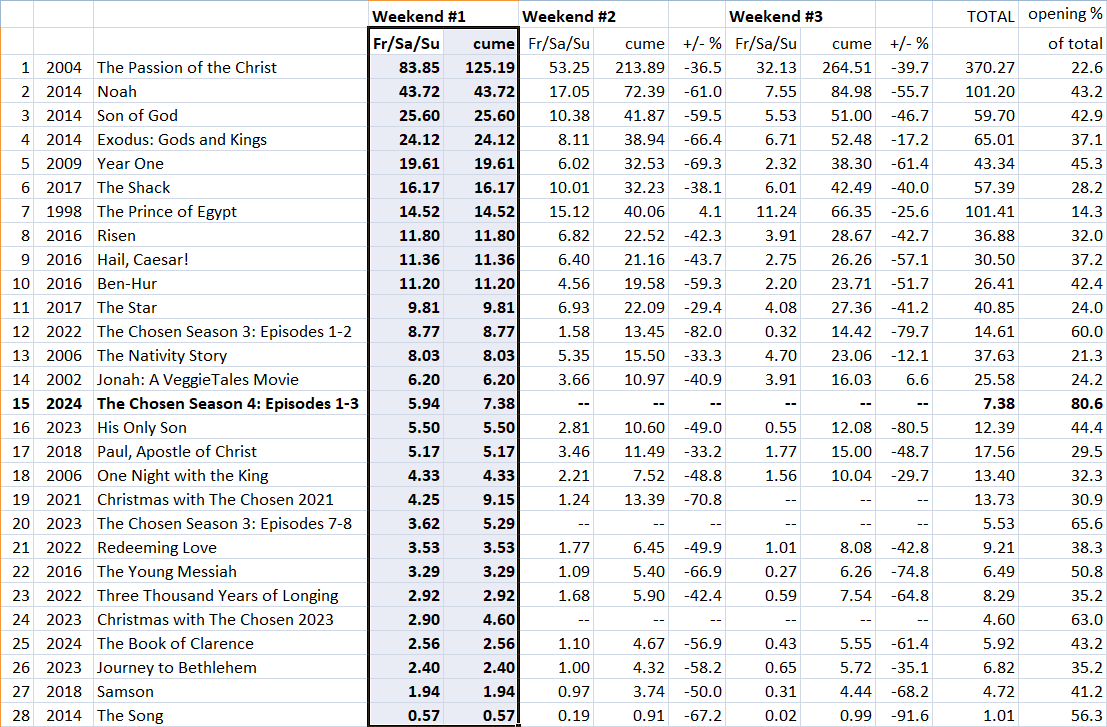Image resolution: width=1107 pixels, height=727 pixels.
Task: Select the 'The Passion of the Christ' title cell
Action: click(230, 68)
